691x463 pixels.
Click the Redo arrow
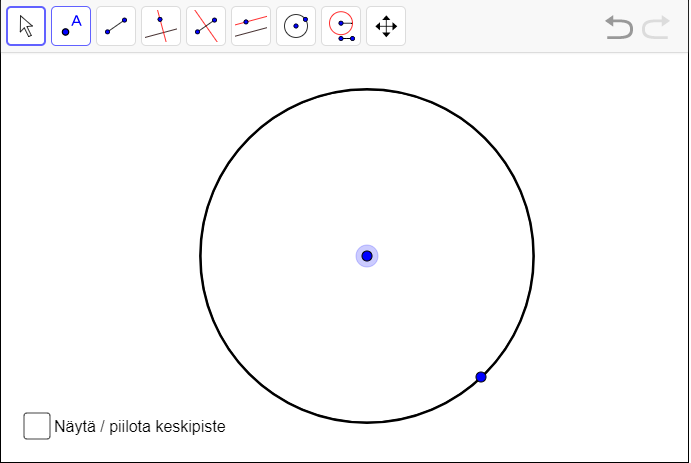tap(656, 27)
